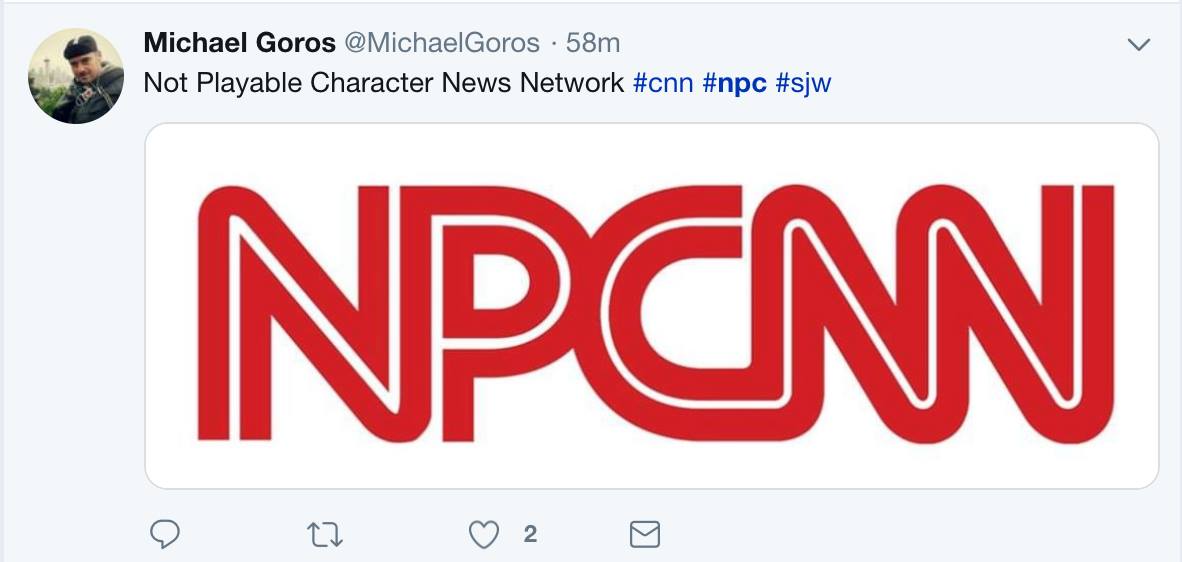Open the tweet via 58m timestamp
Viewport: 1182px width, 562px height.
click(x=593, y=43)
